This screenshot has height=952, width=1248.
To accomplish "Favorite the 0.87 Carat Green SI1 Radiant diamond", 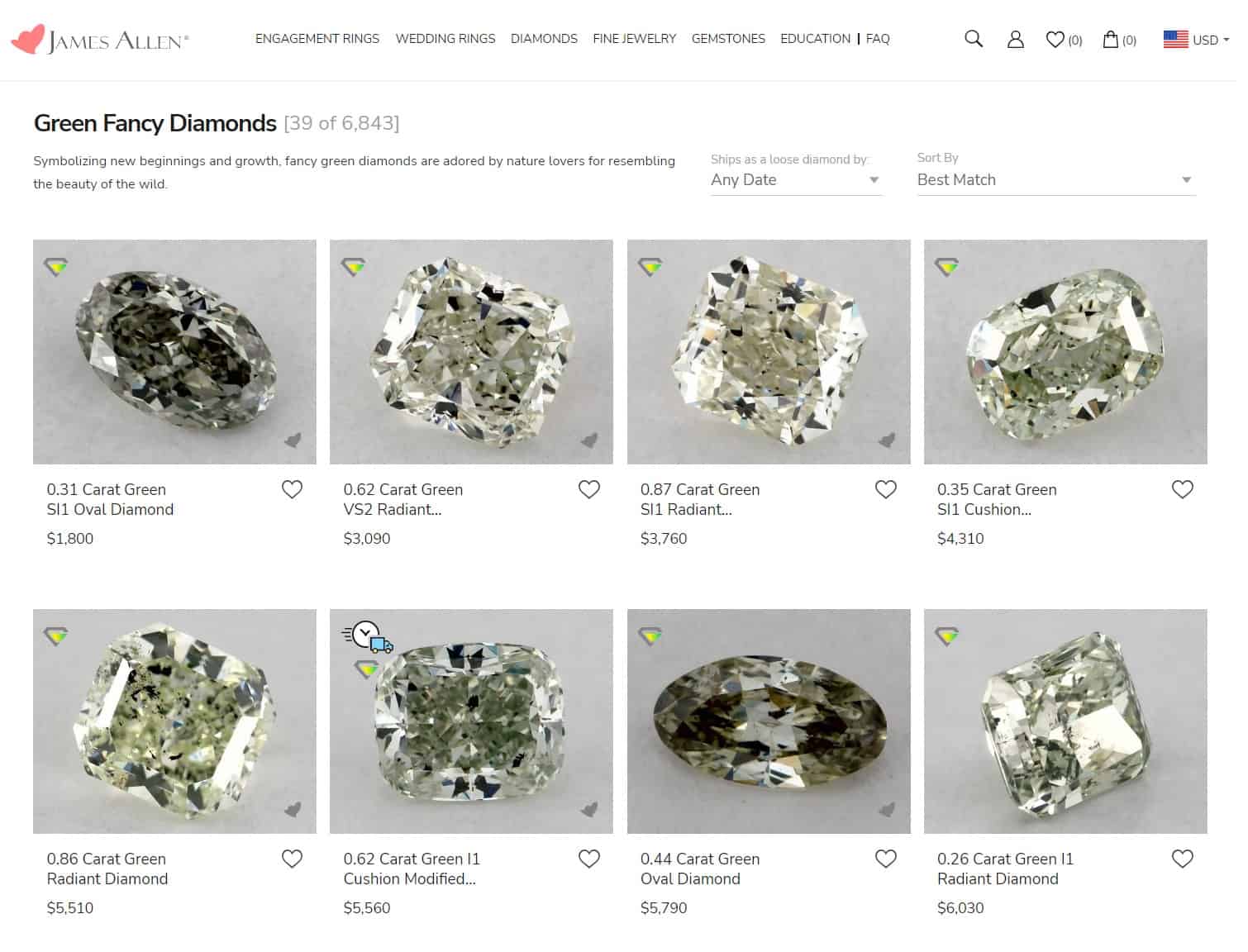I will tap(885, 489).
